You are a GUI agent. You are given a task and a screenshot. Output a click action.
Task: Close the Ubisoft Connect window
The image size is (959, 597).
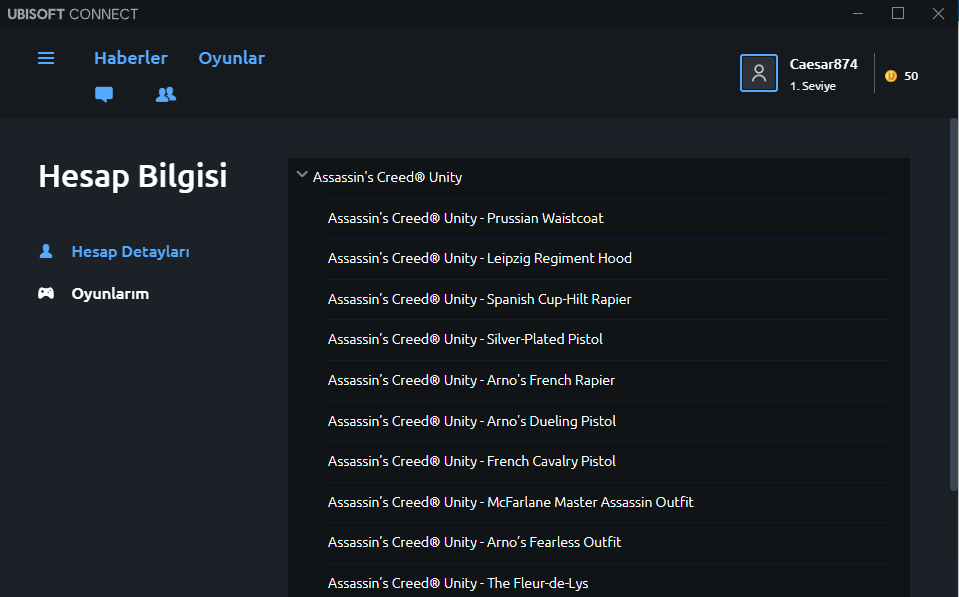[938, 13]
